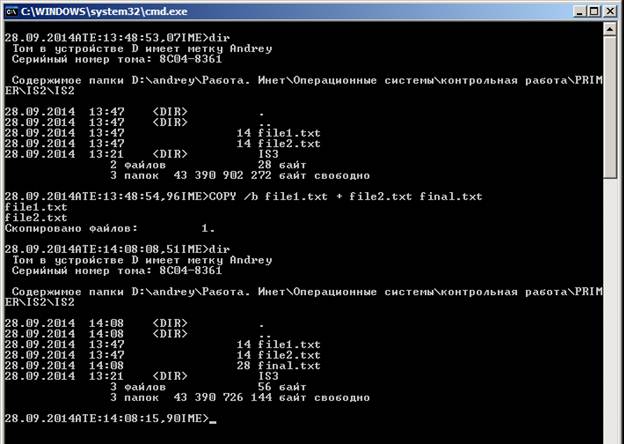
Task: Click 'file1.txt' echoed below COPY command
Action: point(36,207)
